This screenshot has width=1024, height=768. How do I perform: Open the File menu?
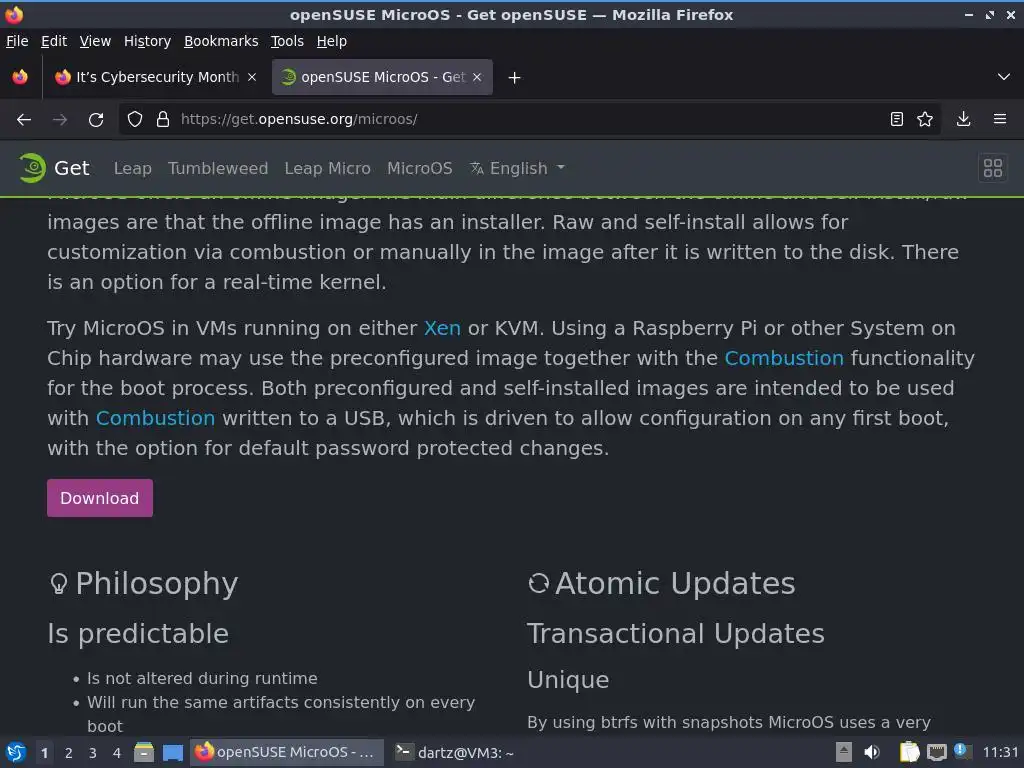coord(17,41)
